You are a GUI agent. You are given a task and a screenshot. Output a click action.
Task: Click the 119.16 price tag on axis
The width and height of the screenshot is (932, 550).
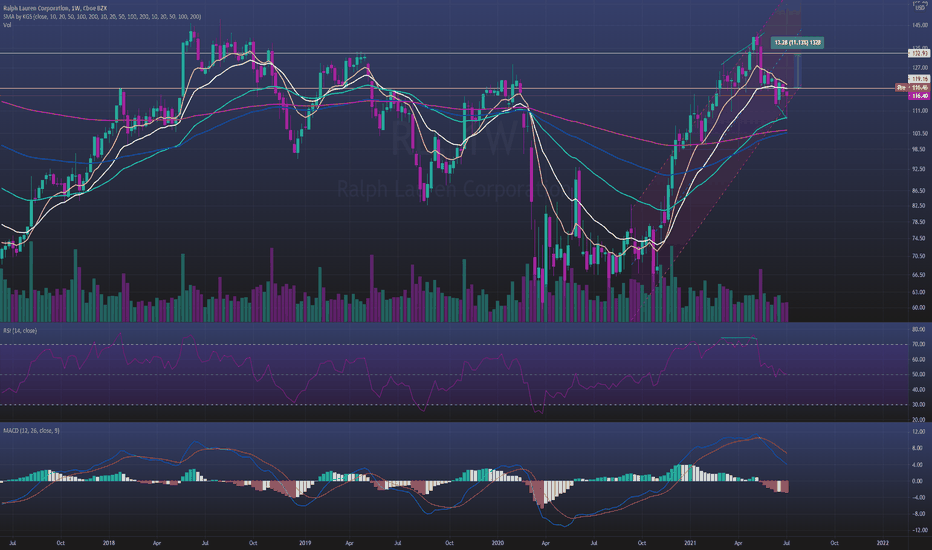coord(919,78)
